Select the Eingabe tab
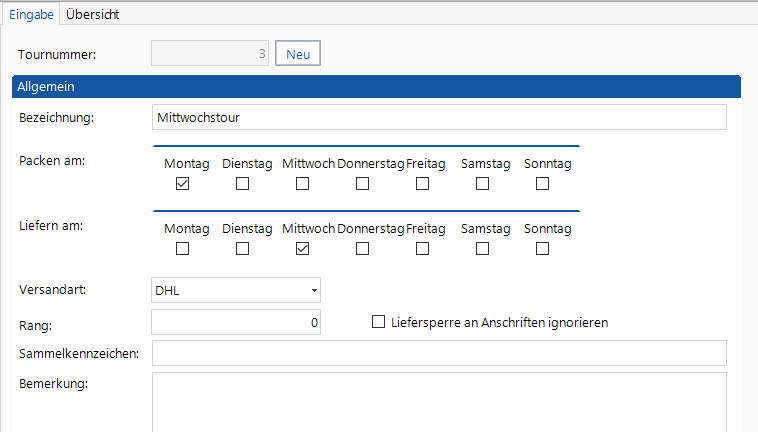 pos(31,14)
